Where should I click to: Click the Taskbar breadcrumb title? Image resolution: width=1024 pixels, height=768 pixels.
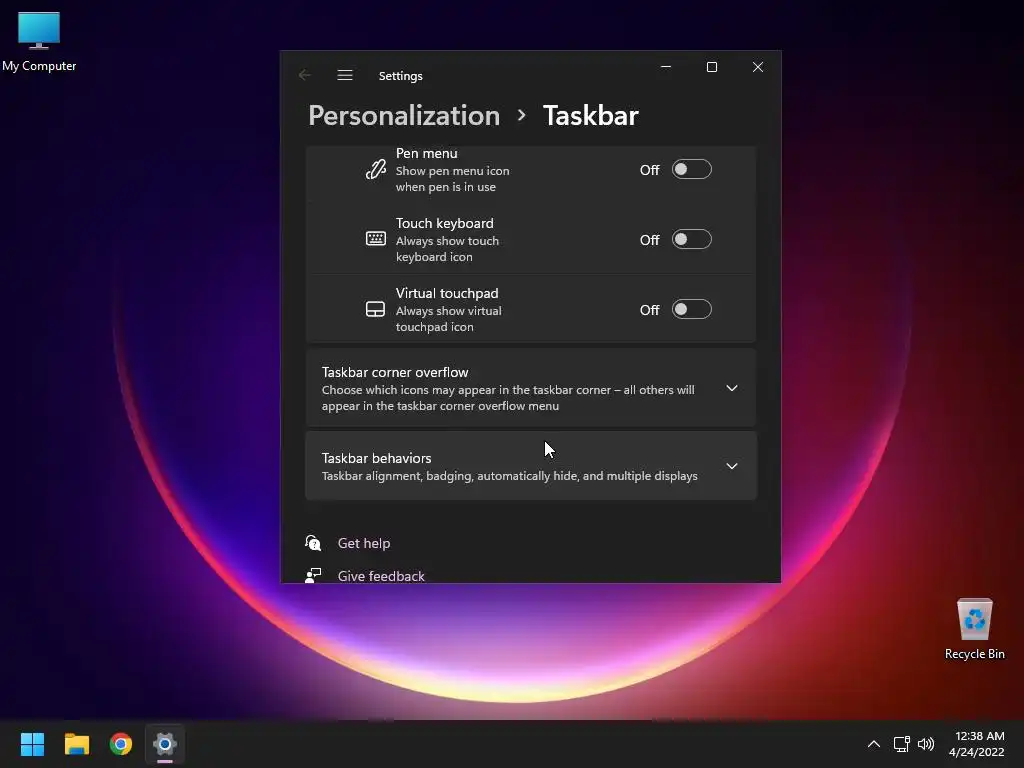[590, 116]
